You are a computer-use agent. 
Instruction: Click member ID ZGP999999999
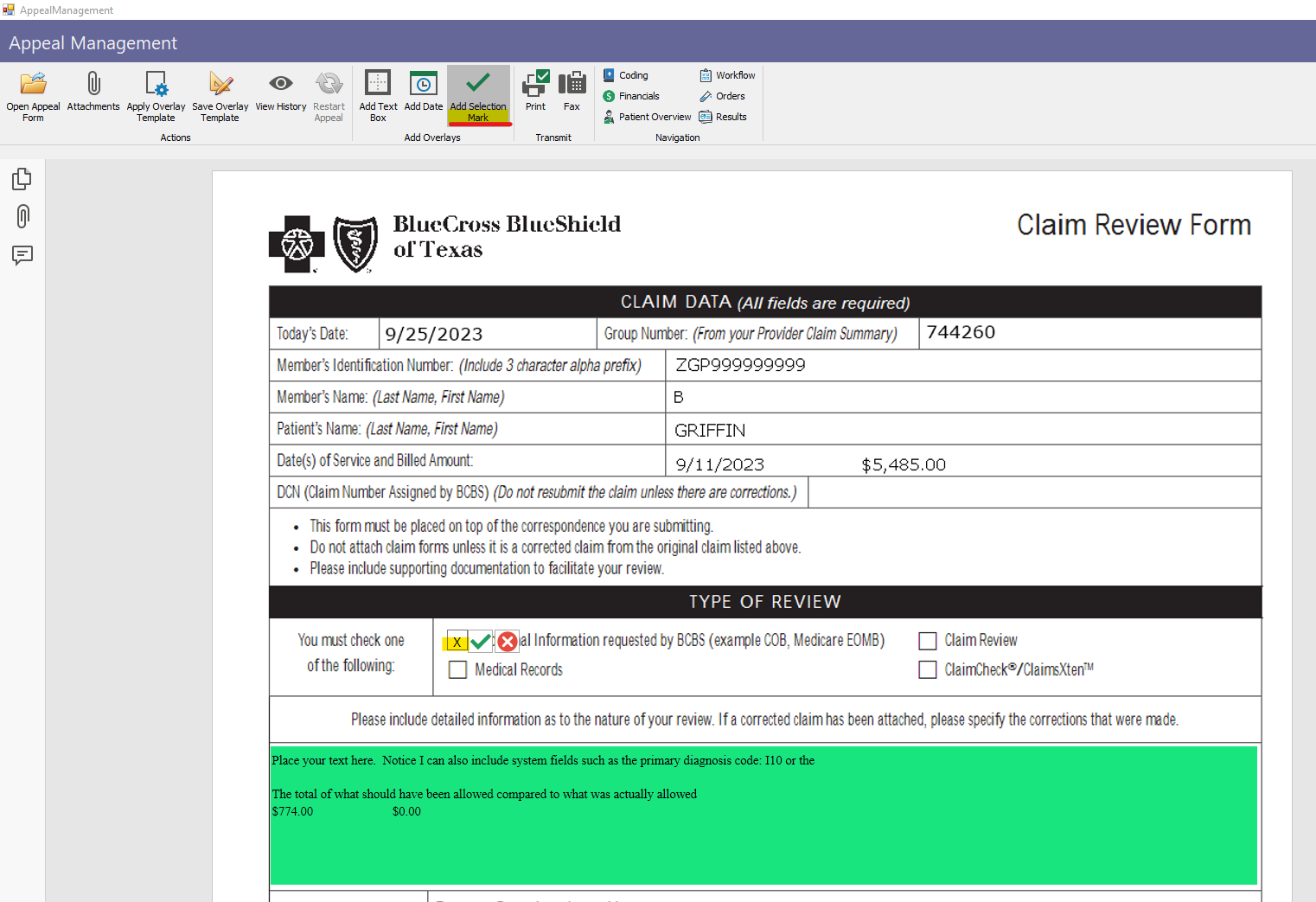tap(740, 365)
